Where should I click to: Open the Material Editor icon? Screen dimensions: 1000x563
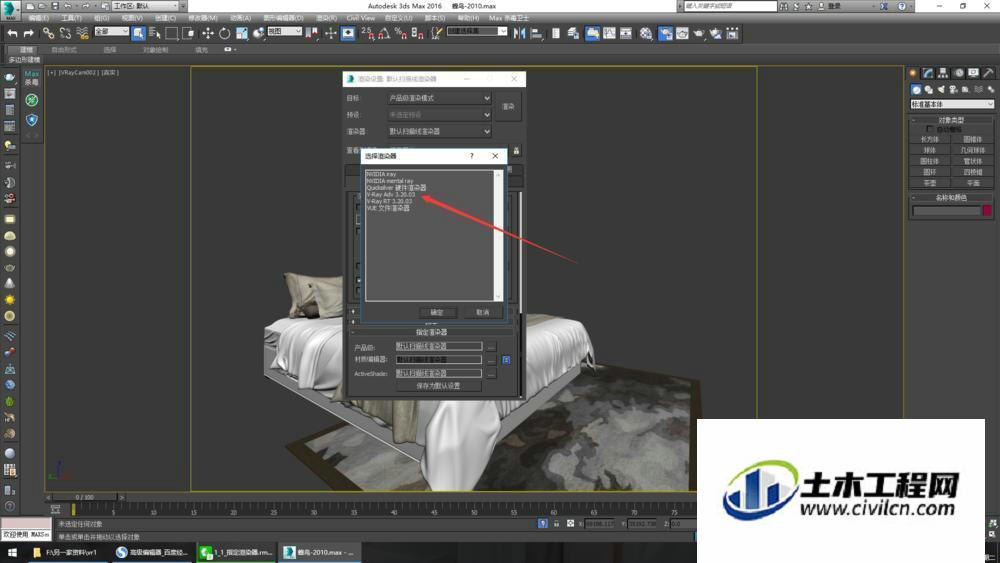[647, 33]
